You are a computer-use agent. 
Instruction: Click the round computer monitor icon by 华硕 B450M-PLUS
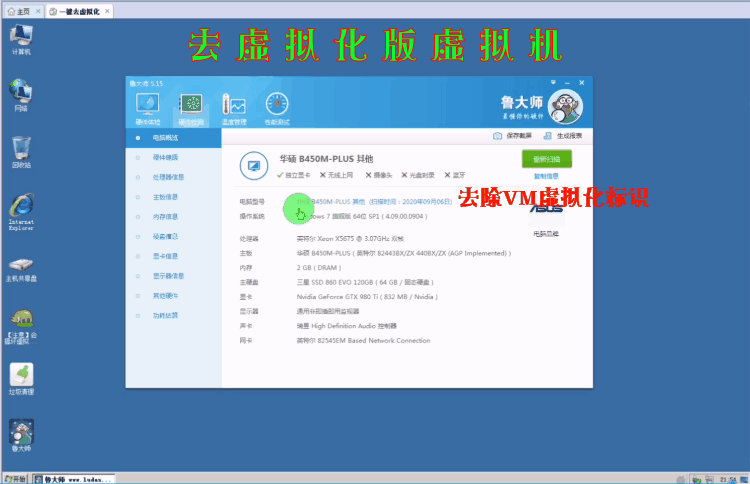[x=254, y=166]
